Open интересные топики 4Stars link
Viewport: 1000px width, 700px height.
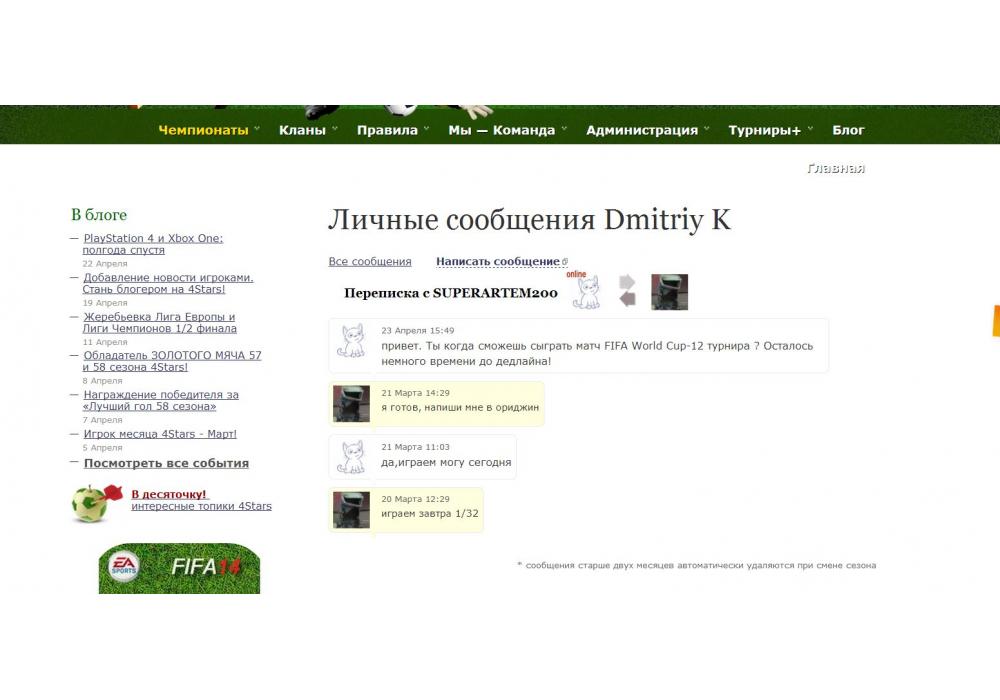(x=202, y=506)
